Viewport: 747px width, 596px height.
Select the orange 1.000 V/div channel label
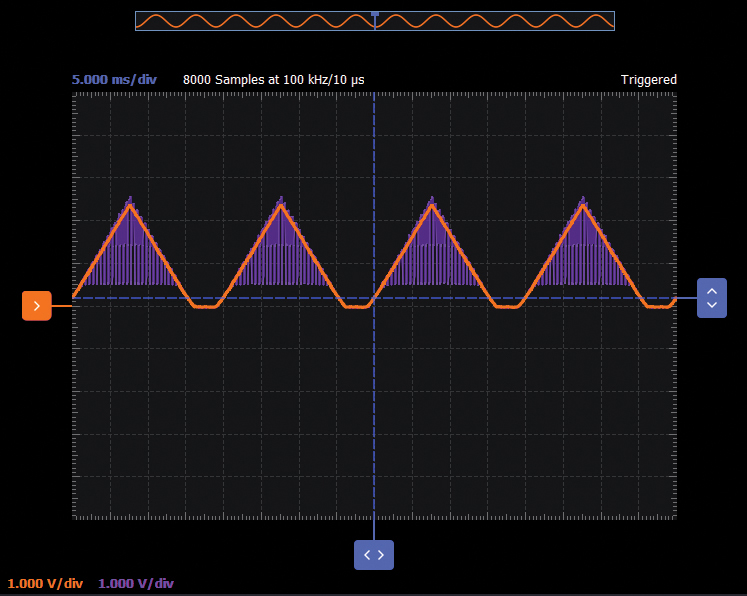click(45, 583)
